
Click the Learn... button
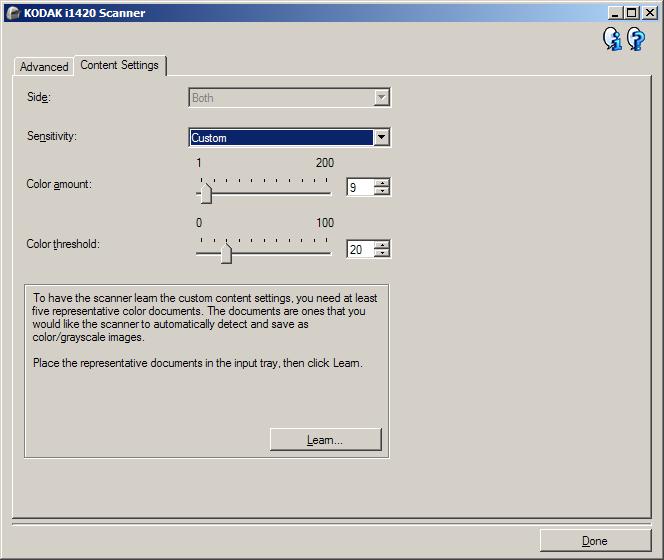click(x=326, y=440)
